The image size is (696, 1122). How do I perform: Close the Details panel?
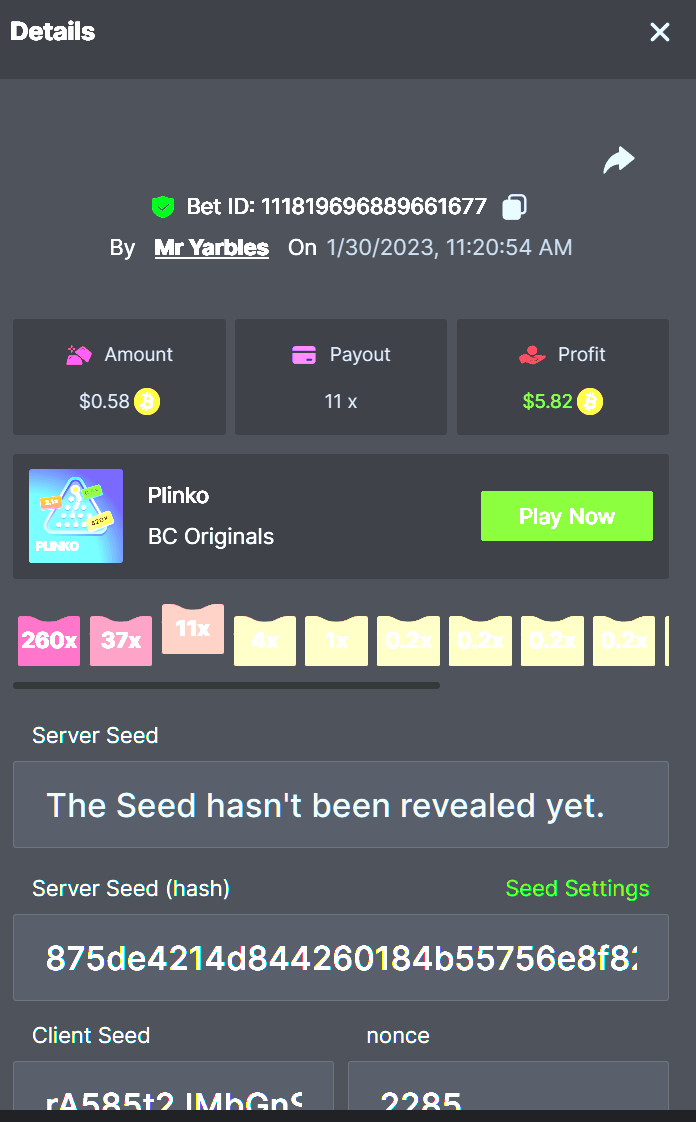point(660,32)
